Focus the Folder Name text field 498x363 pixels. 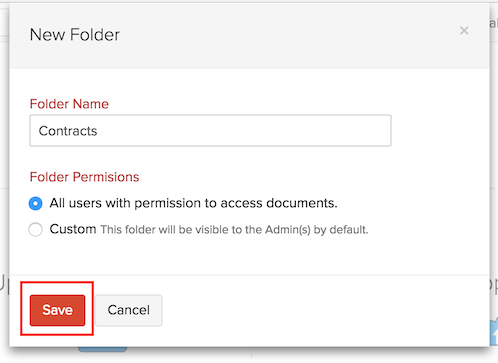point(210,131)
